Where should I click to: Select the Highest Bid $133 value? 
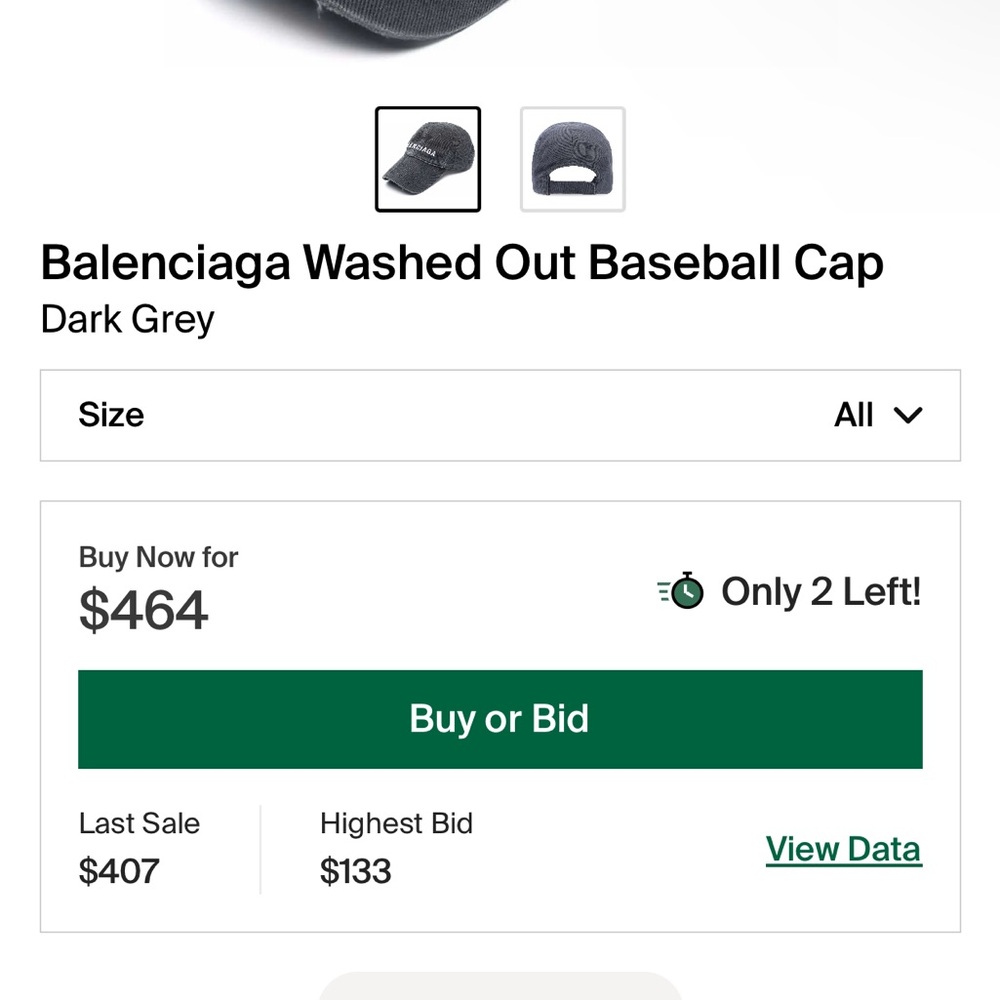[x=354, y=871]
